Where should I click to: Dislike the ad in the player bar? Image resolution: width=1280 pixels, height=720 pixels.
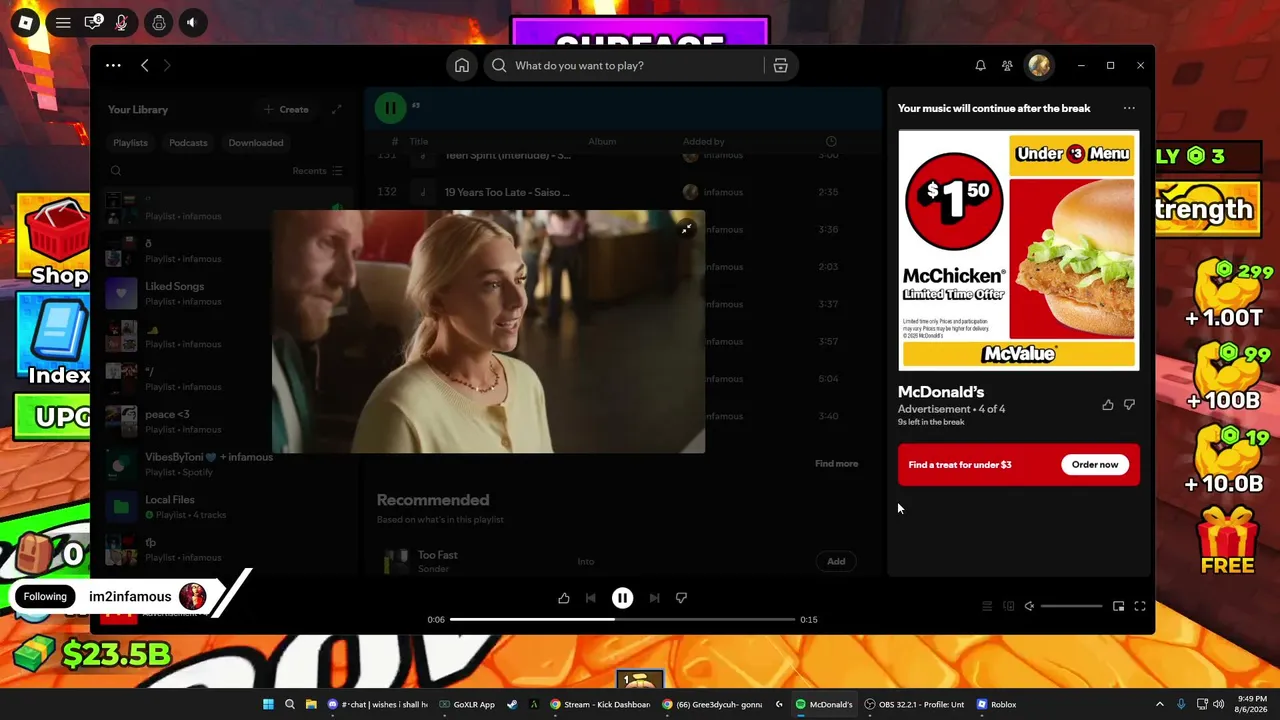click(681, 598)
